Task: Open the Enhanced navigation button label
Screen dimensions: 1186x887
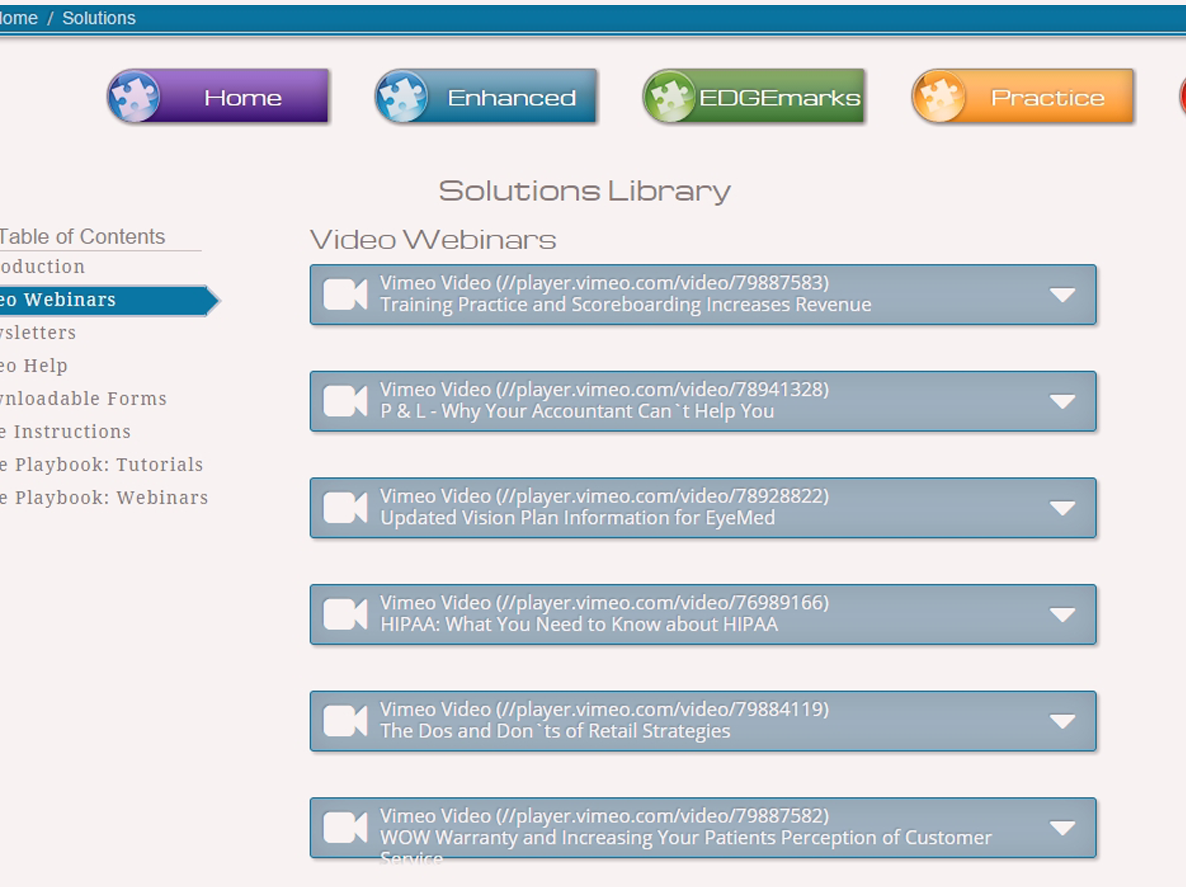Action: click(x=512, y=98)
